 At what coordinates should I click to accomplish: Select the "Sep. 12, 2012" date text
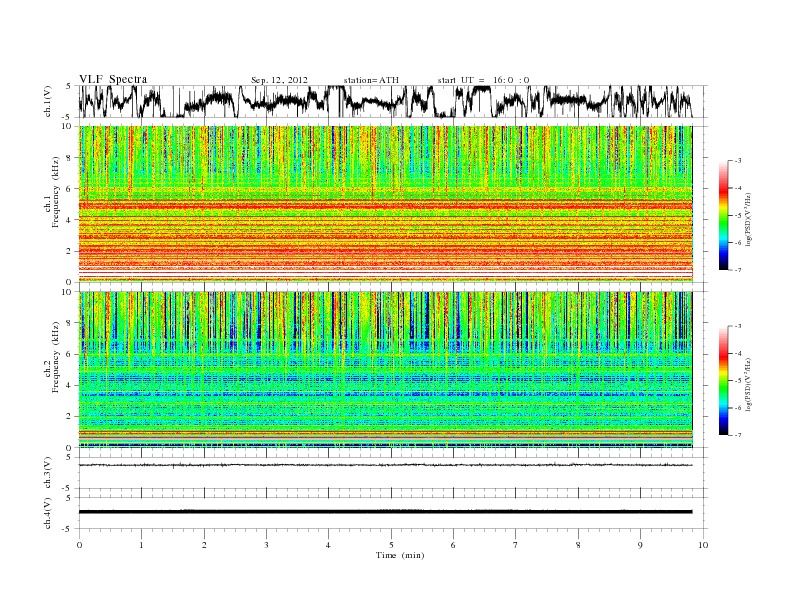(x=279, y=80)
